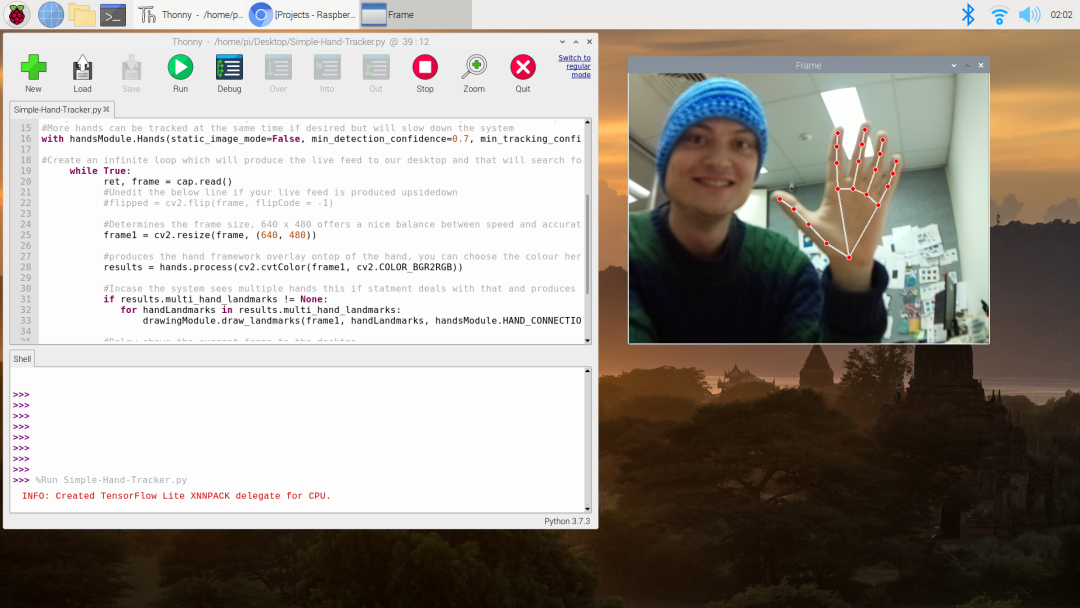The image size is (1080, 608).
Task: Stop the running script
Action: click(425, 74)
